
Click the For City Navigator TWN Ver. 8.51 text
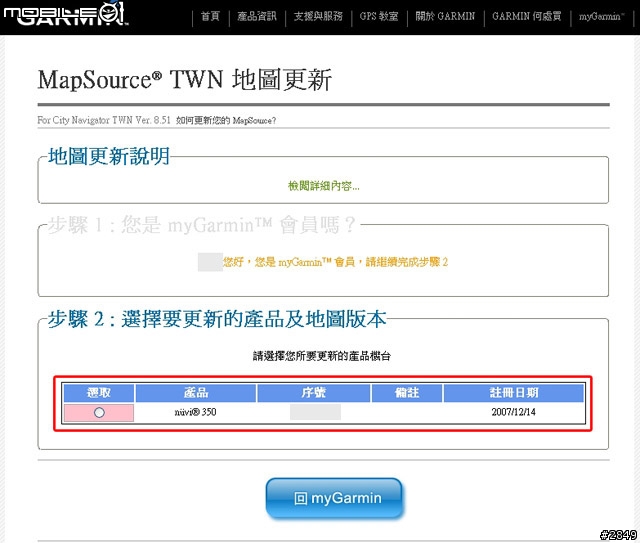click(x=104, y=120)
